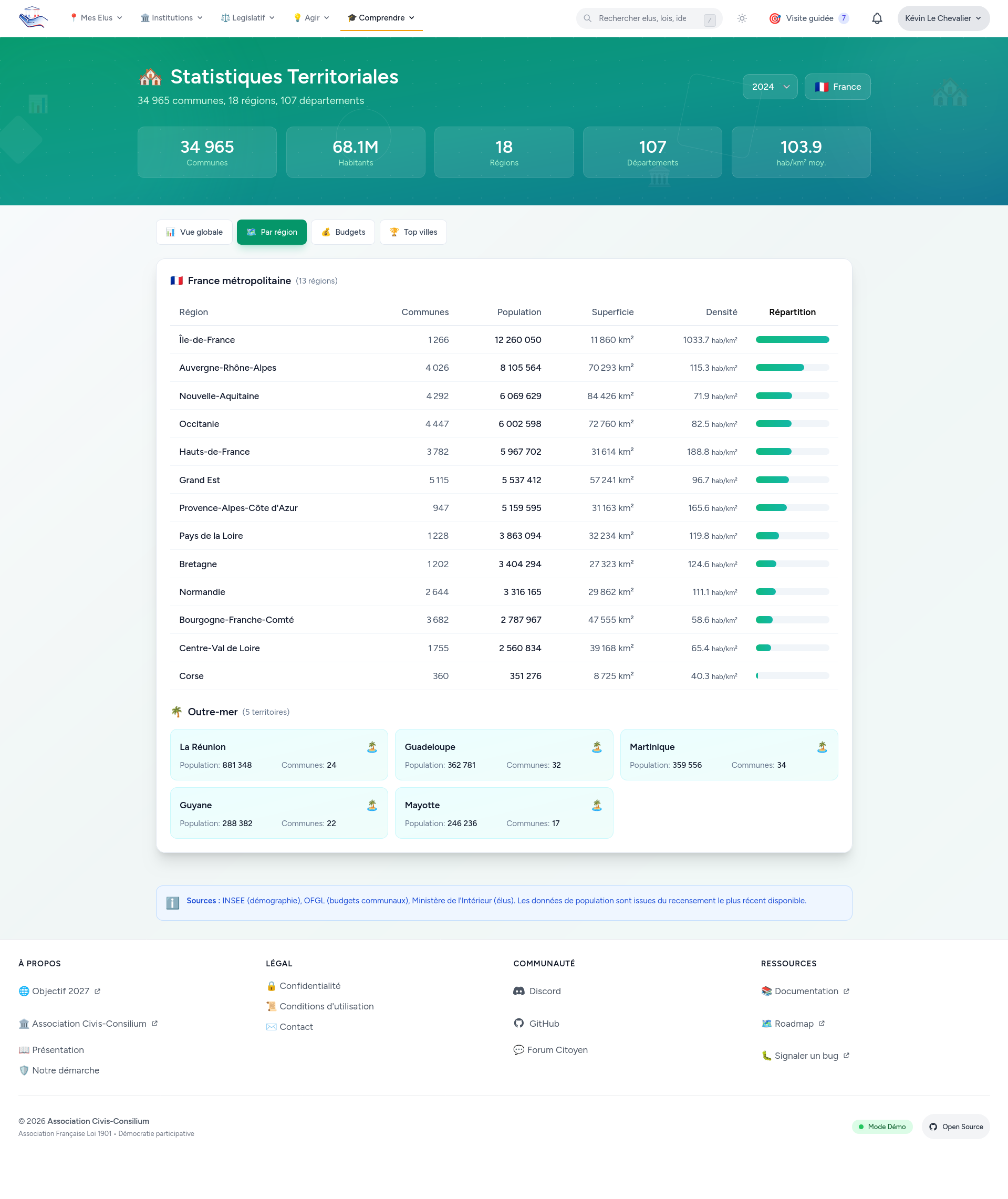Open the Signaler un bug link
Screen dimensions: 1008x1199
[x=805, y=1055]
